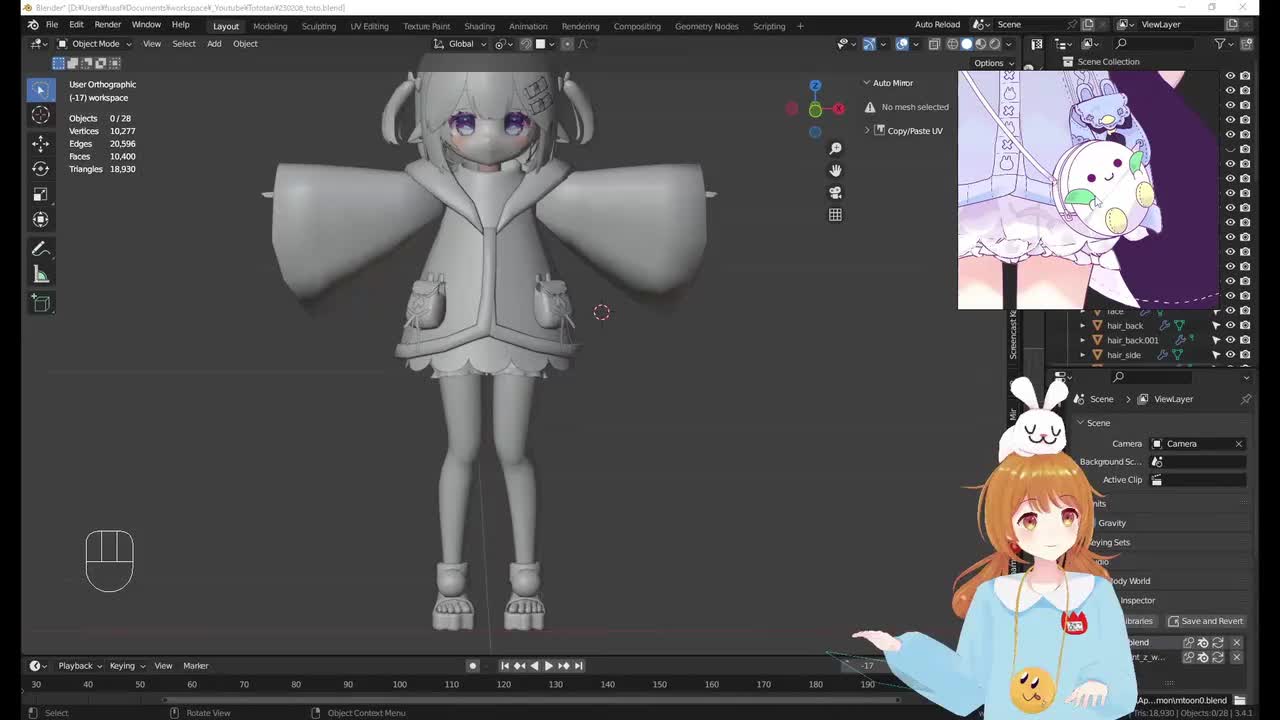
Task: Open the File menu
Action: pos(51,24)
